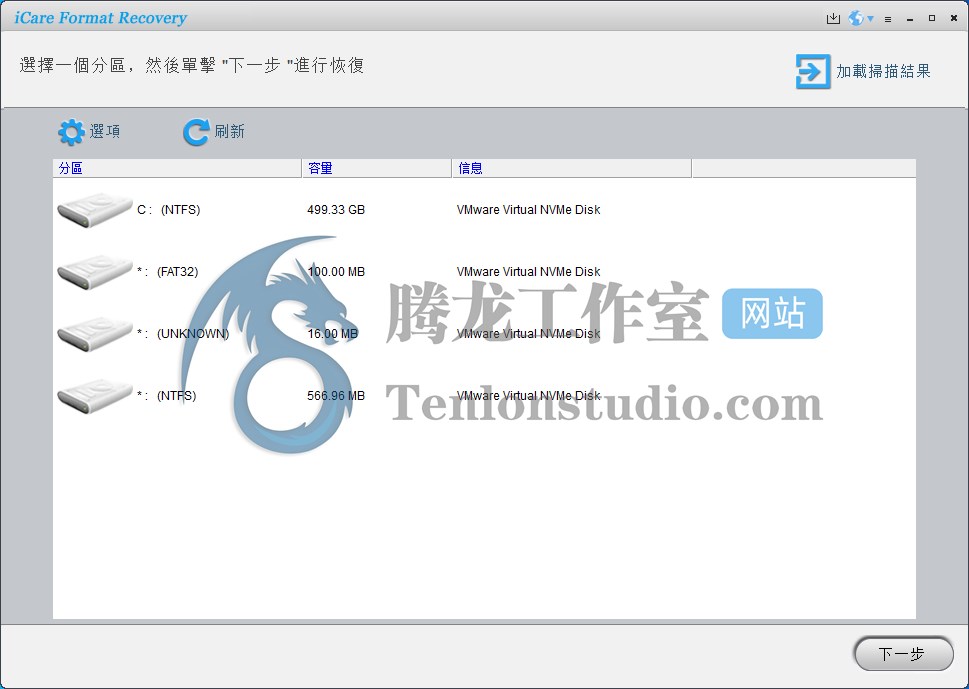Click the 下一步 next button
Screen dimensions: 969x689
coord(903,654)
